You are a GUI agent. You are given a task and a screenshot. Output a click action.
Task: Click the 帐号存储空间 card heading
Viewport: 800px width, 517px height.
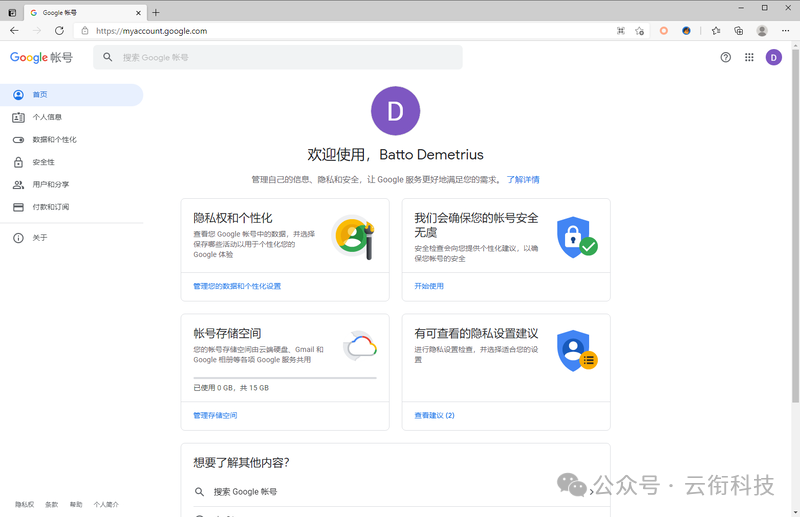coord(227,333)
